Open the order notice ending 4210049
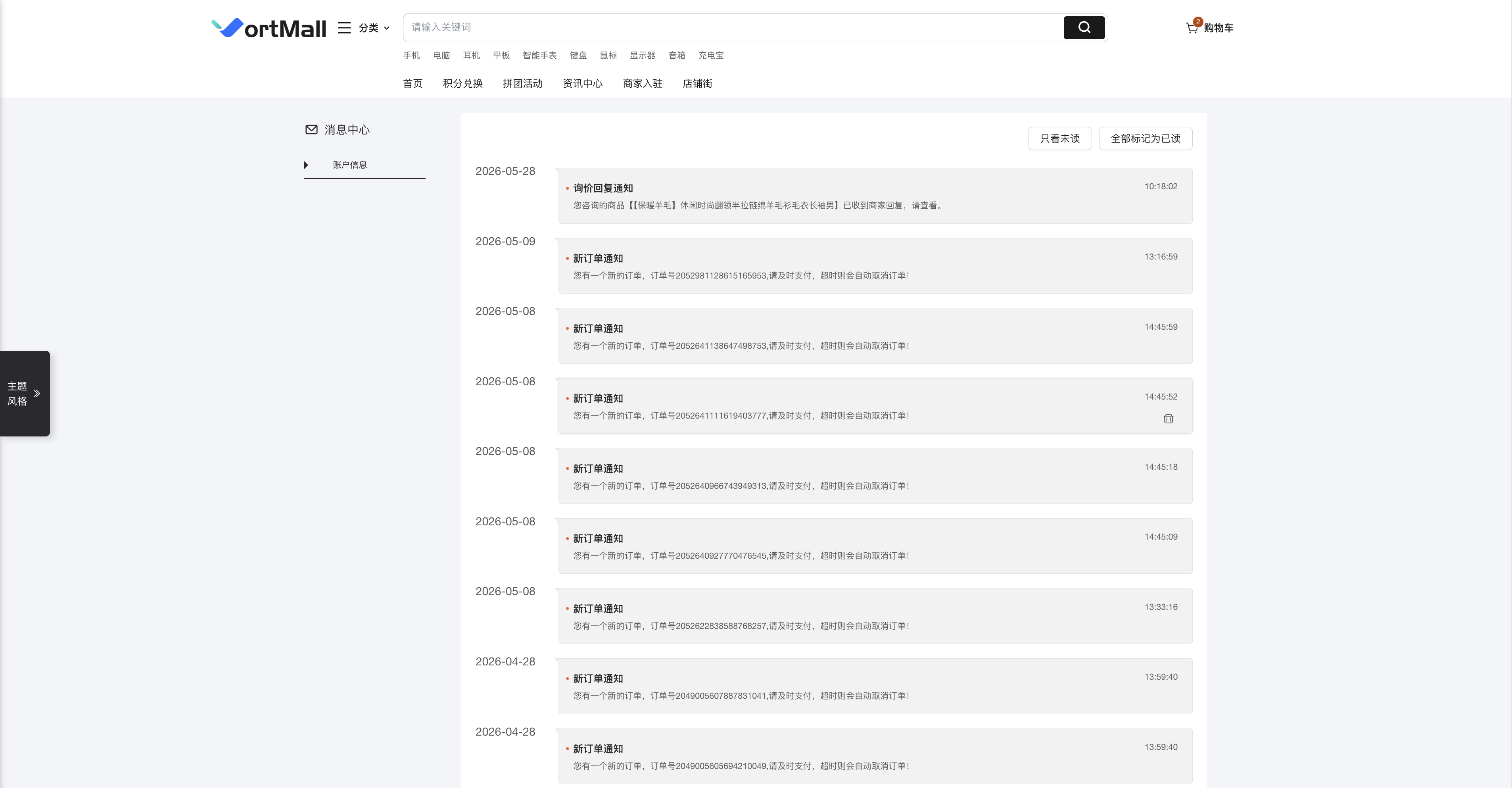Image resolution: width=1512 pixels, height=788 pixels. [875, 756]
